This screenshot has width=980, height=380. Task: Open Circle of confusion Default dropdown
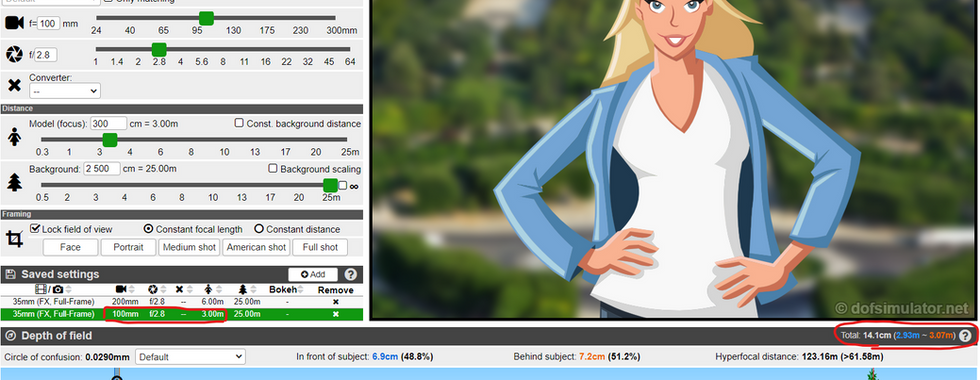[x=190, y=357]
